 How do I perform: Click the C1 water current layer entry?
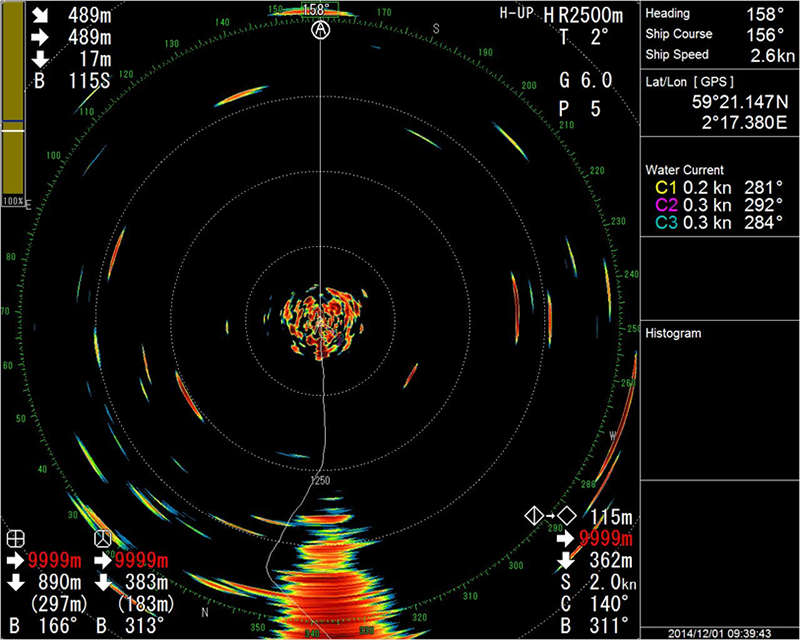(x=718, y=187)
